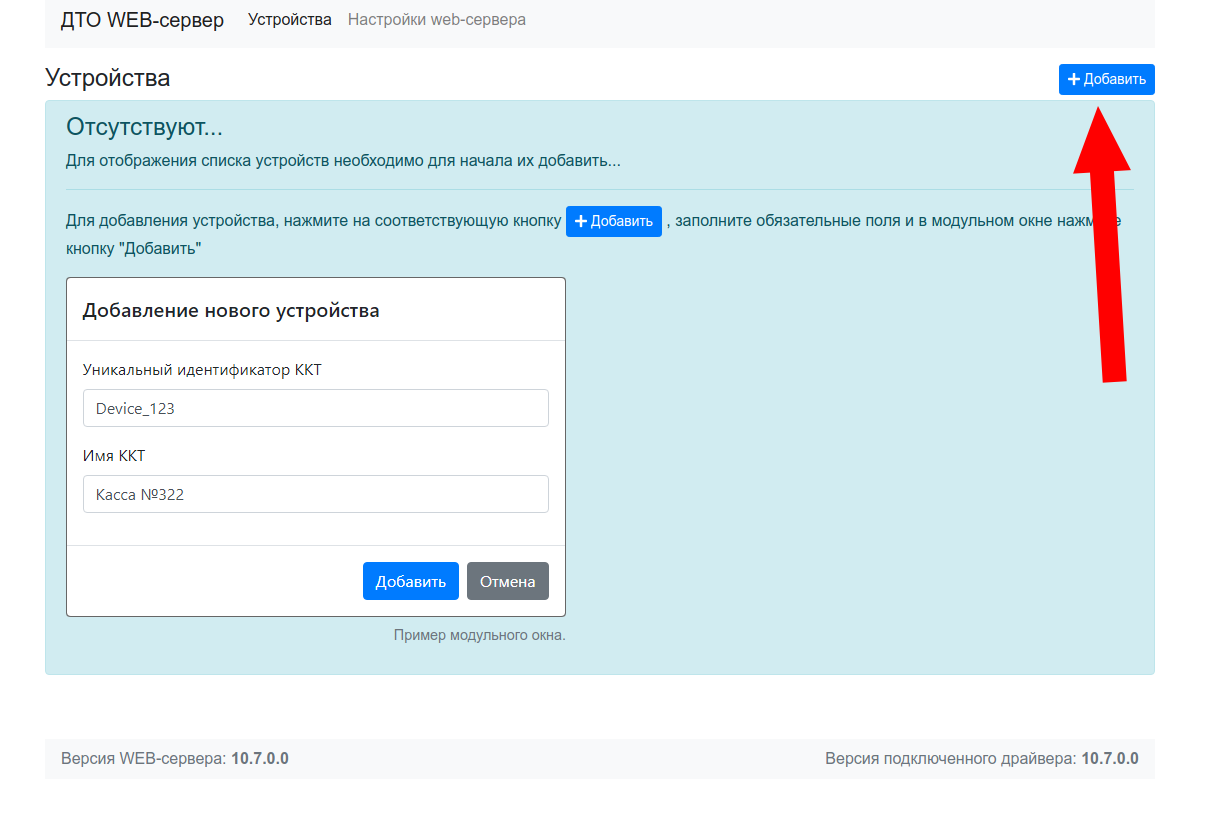The width and height of the screenshot is (1222, 819).
Task: Click the Добавление нового устройства modal title
Action: coord(231,310)
